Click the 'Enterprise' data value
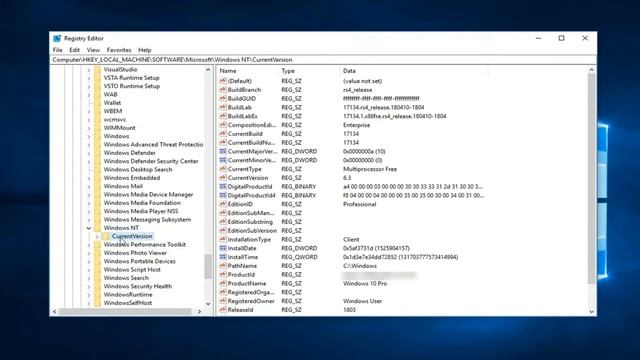 coord(356,125)
